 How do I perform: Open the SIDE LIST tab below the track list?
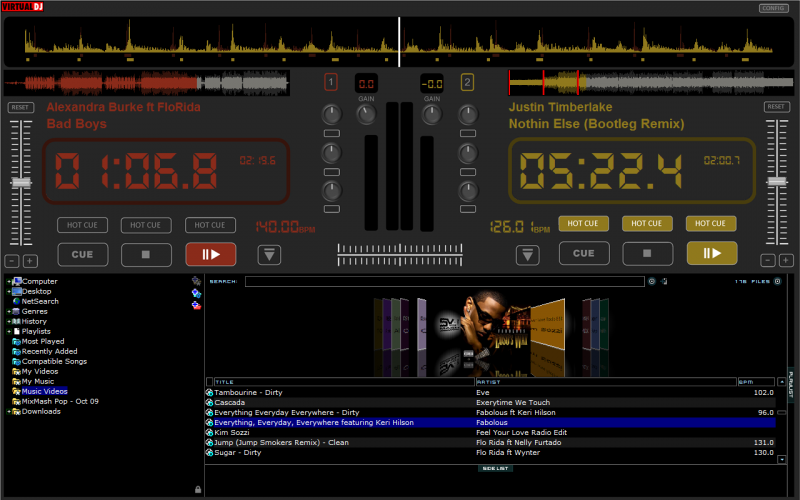495,468
